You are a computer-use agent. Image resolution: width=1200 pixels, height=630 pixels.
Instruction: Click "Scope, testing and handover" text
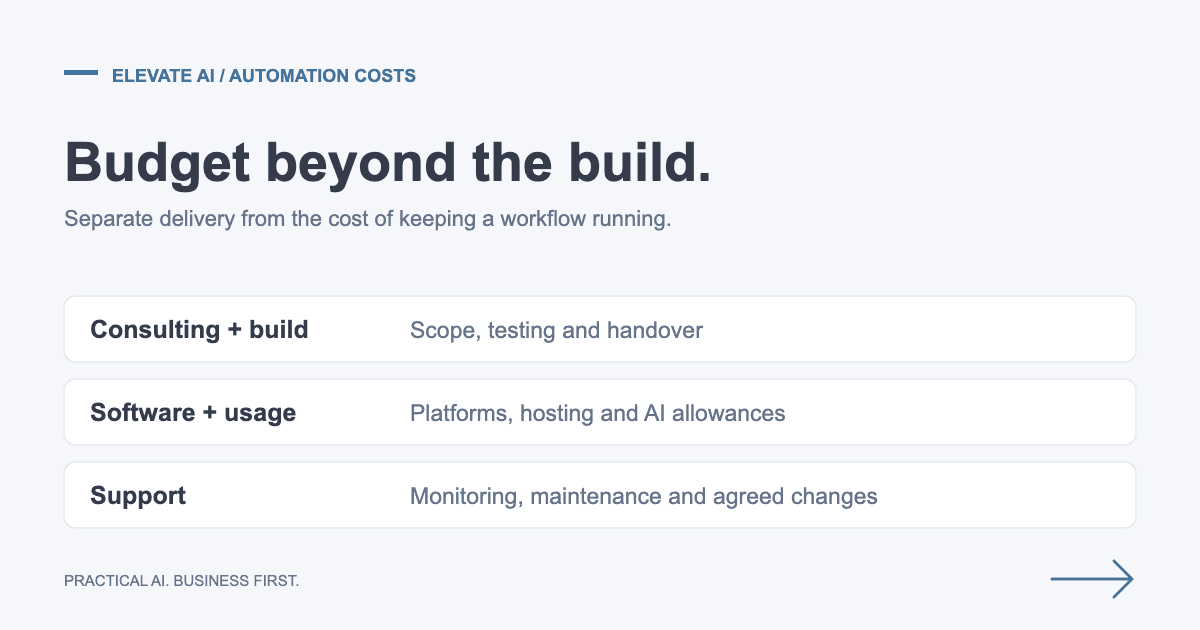pyautogui.click(x=556, y=330)
